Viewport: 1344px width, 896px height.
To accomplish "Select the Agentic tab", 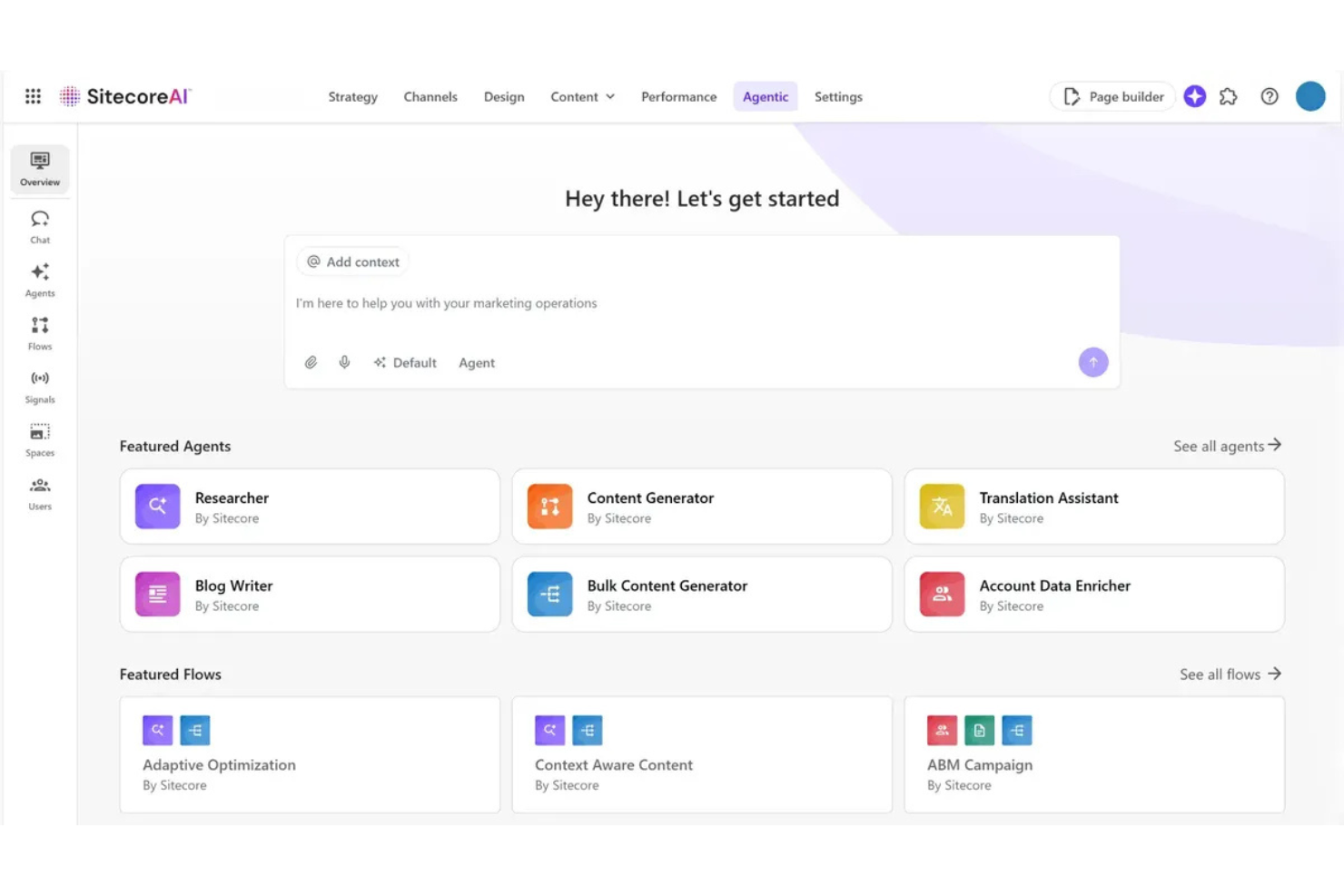I will click(766, 96).
